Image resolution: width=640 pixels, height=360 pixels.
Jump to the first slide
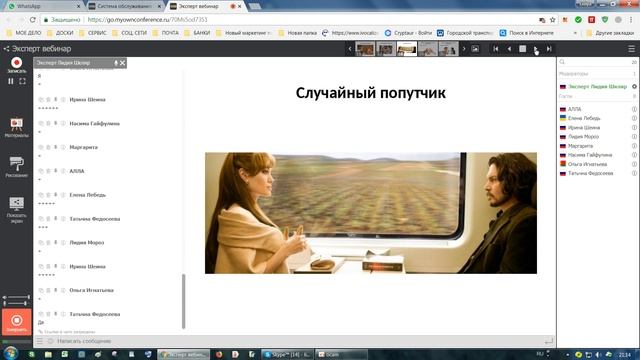[x=496, y=49]
